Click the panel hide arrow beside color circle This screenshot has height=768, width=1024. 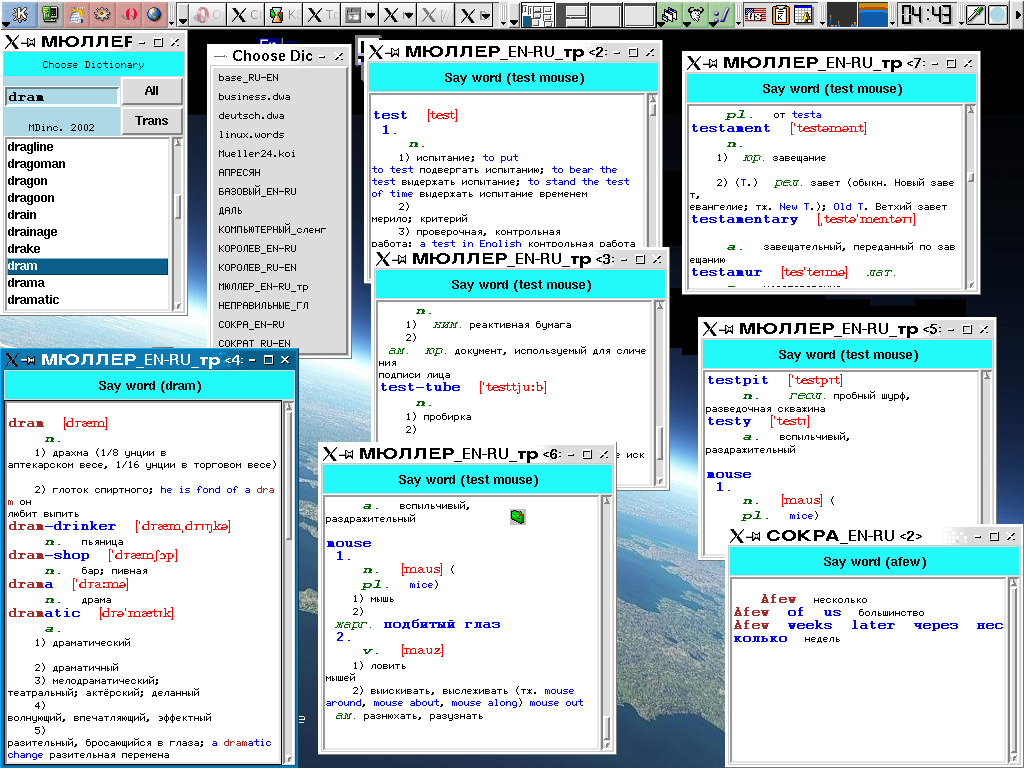tap(1018, 14)
